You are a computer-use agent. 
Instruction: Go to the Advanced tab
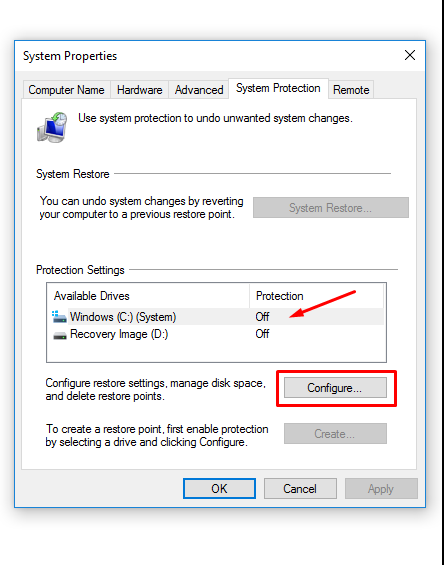199,90
